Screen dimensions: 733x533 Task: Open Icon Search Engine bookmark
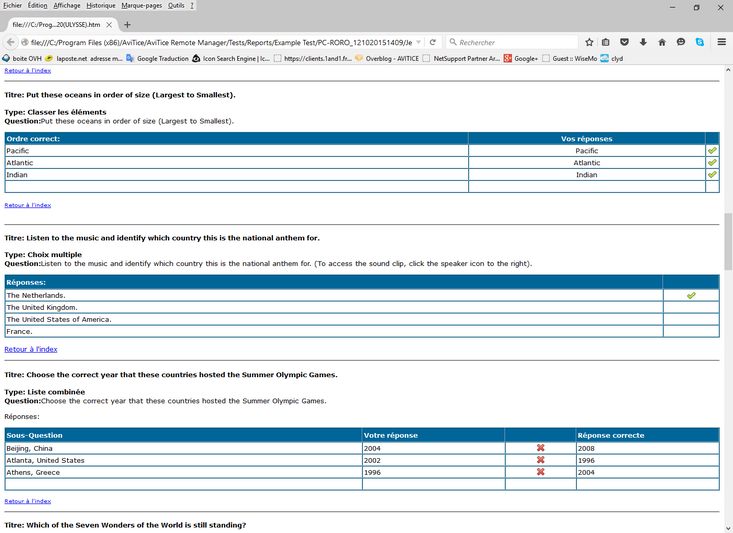point(231,58)
